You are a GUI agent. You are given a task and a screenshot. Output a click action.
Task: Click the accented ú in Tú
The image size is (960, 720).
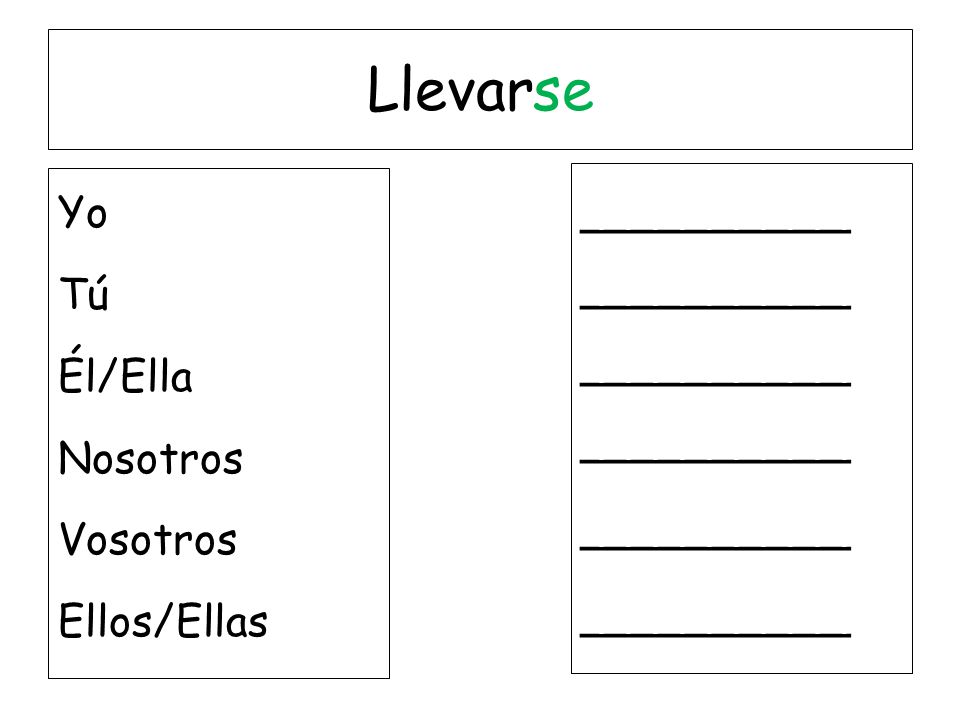coord(97,294)
